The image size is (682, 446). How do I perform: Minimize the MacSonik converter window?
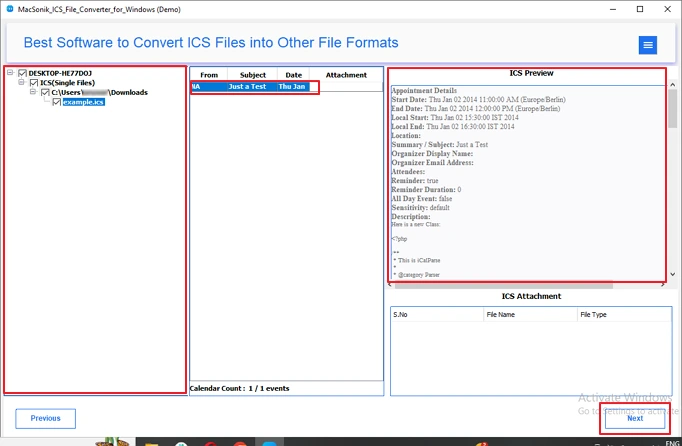point(613,9)
